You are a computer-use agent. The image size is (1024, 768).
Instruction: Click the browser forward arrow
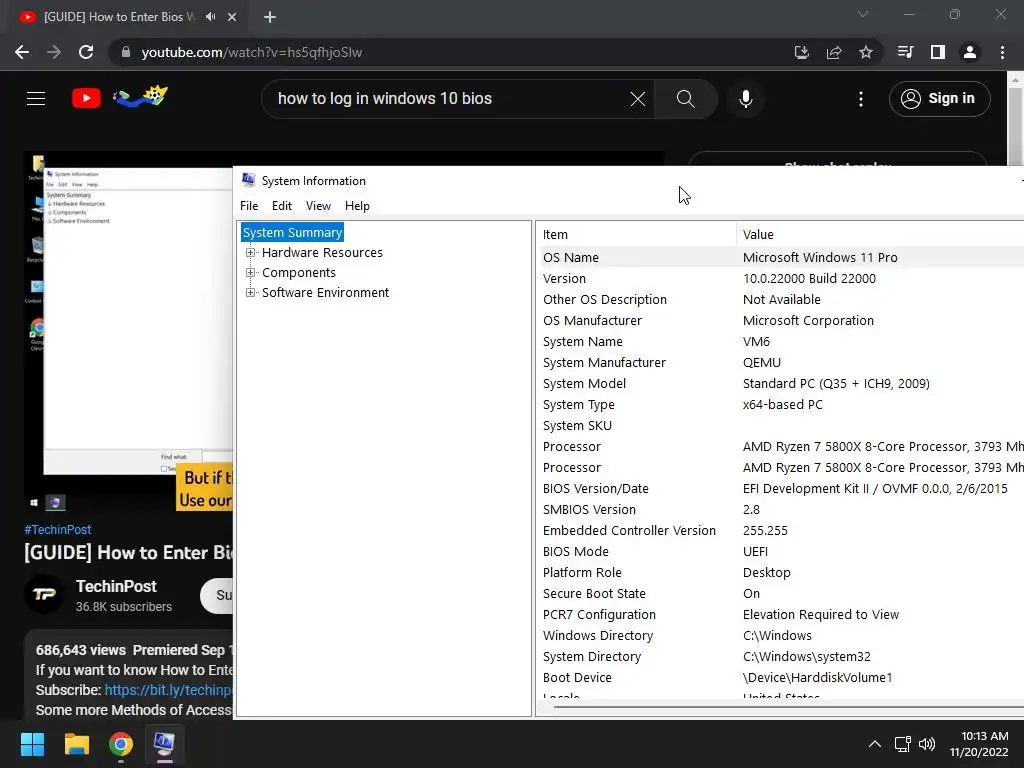54,52
